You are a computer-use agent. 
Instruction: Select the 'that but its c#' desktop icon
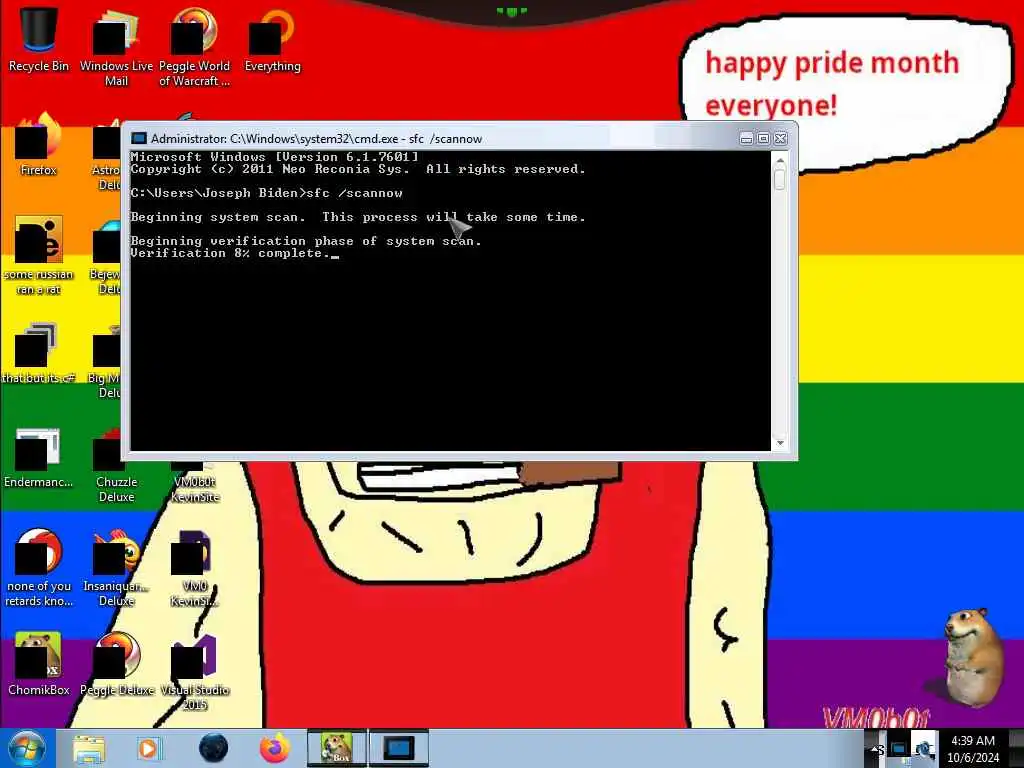pos(39,353)
